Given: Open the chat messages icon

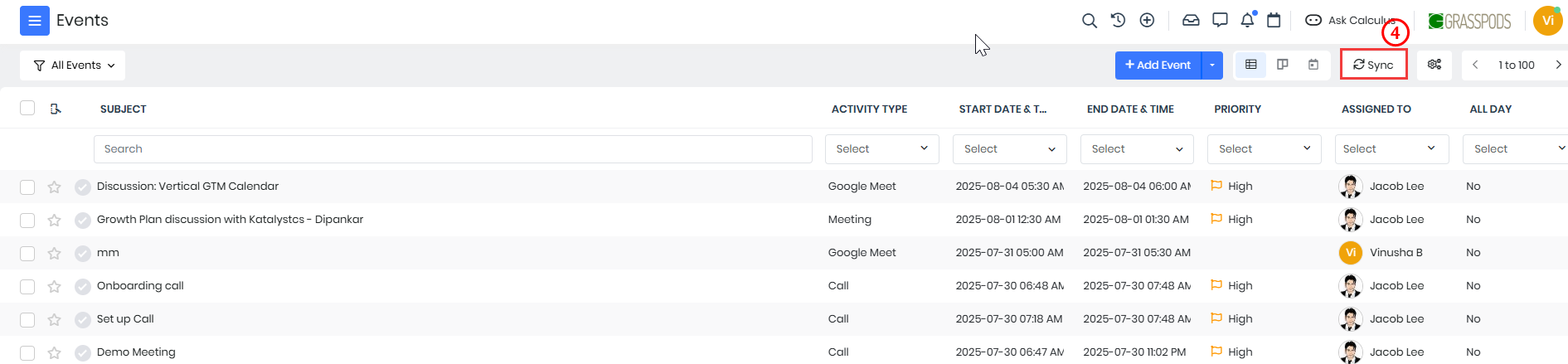Looking at the screenshot, I should click(x=1220, y=20).
